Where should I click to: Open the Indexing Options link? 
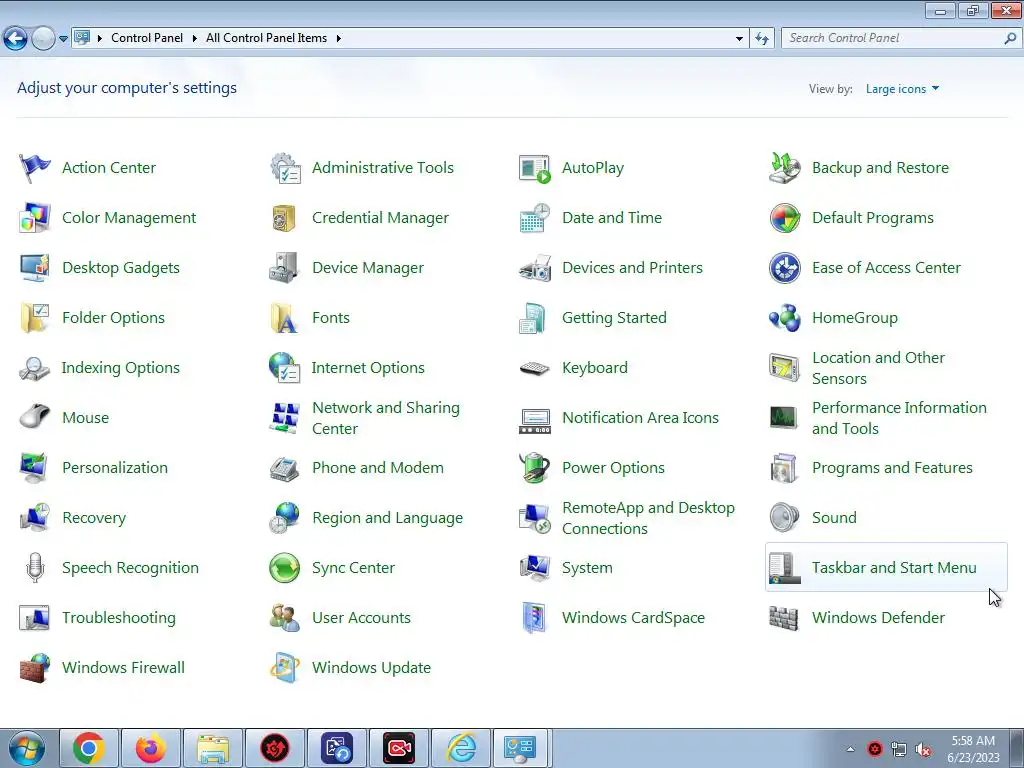(120, 368)
